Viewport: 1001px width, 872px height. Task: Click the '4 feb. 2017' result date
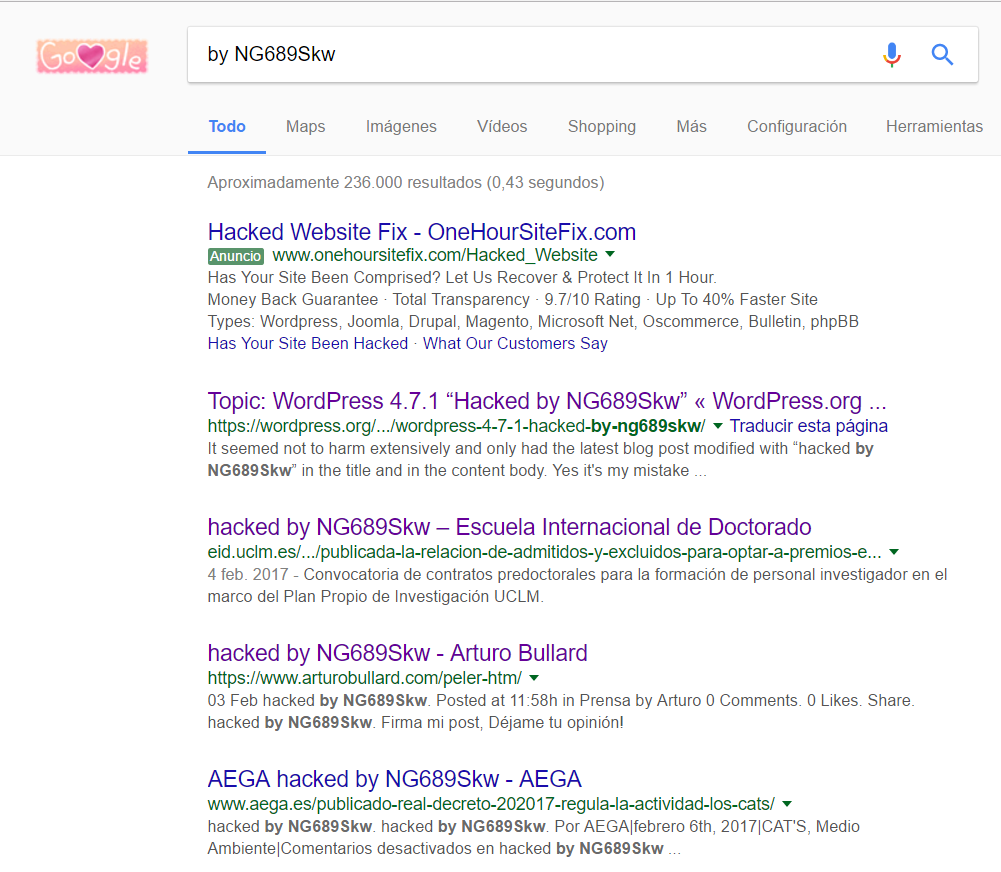coord(248,575)
